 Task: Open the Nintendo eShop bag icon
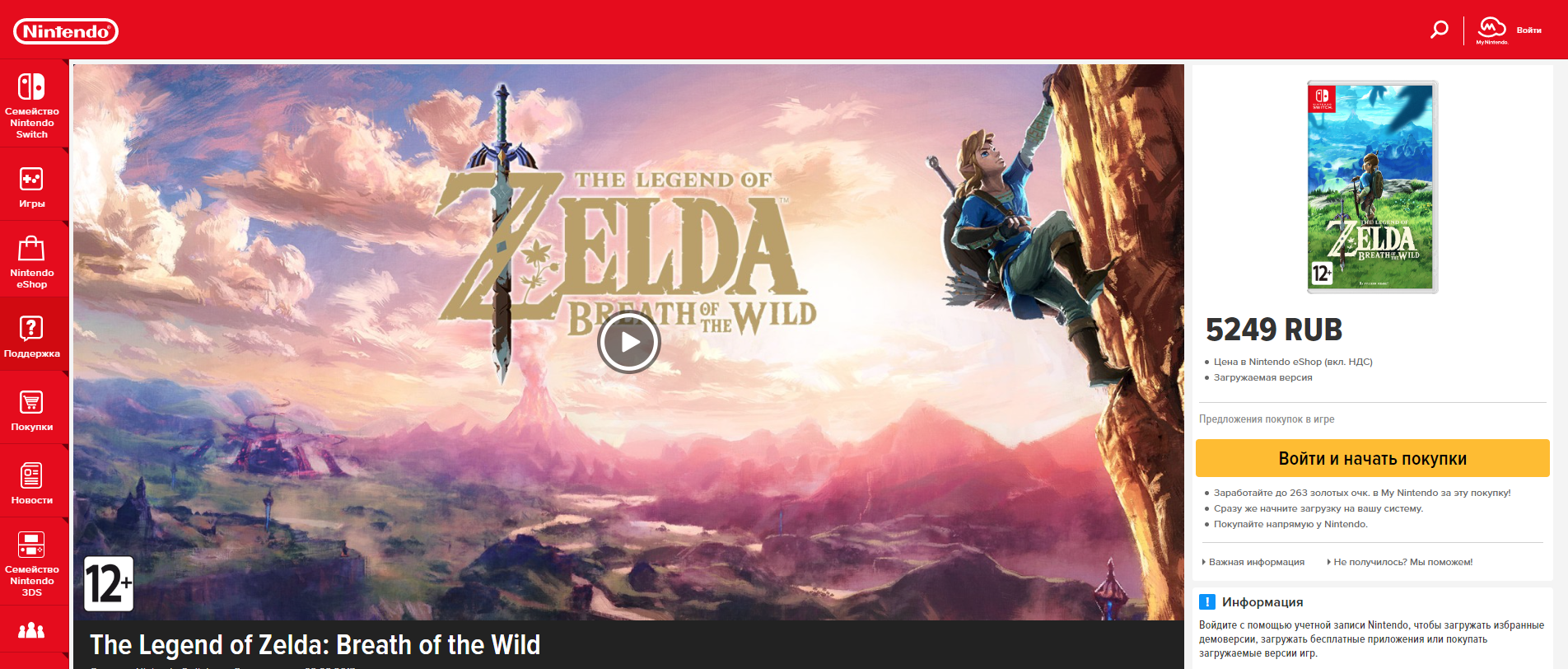coord(31,248)
